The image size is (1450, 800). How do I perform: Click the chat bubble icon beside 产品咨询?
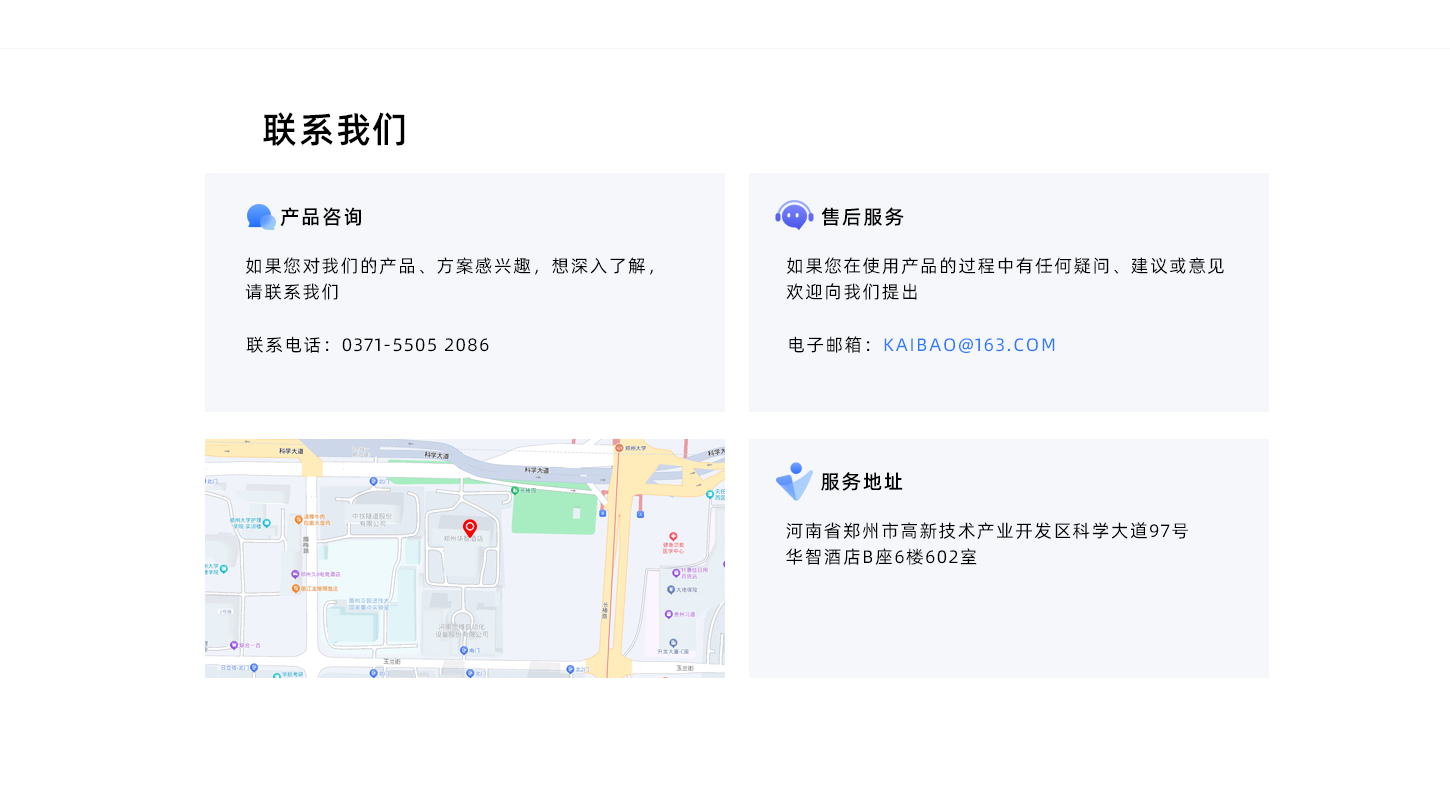tap(260, 216)
